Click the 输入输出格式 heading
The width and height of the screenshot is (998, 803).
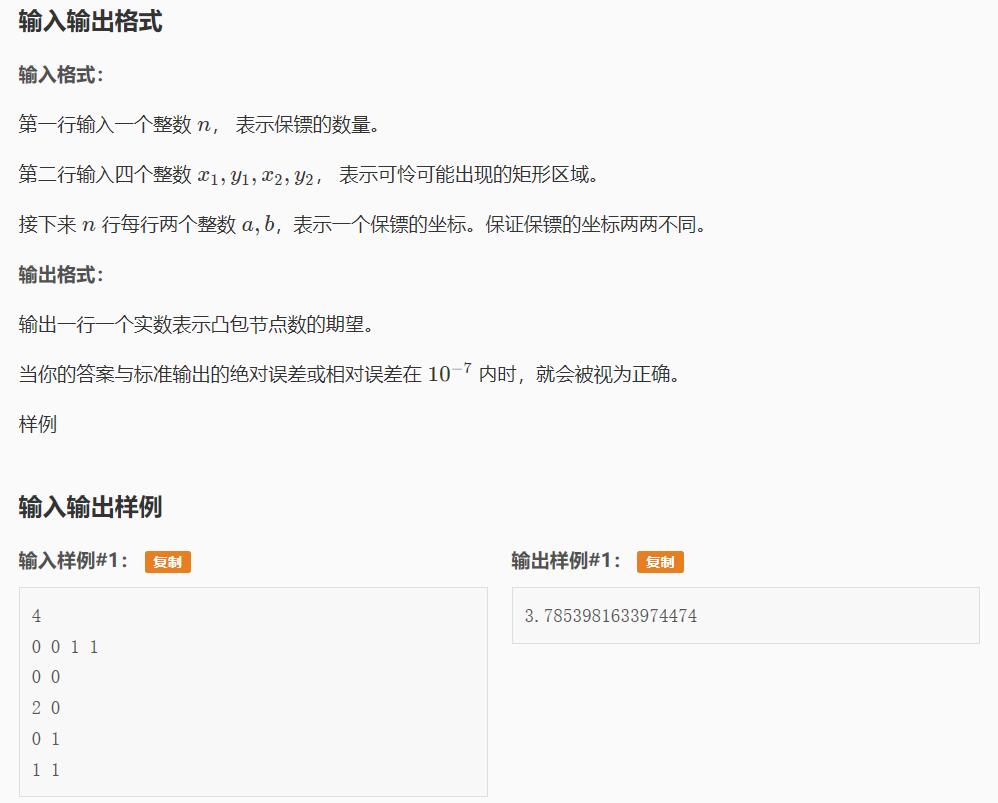point(90,23)
